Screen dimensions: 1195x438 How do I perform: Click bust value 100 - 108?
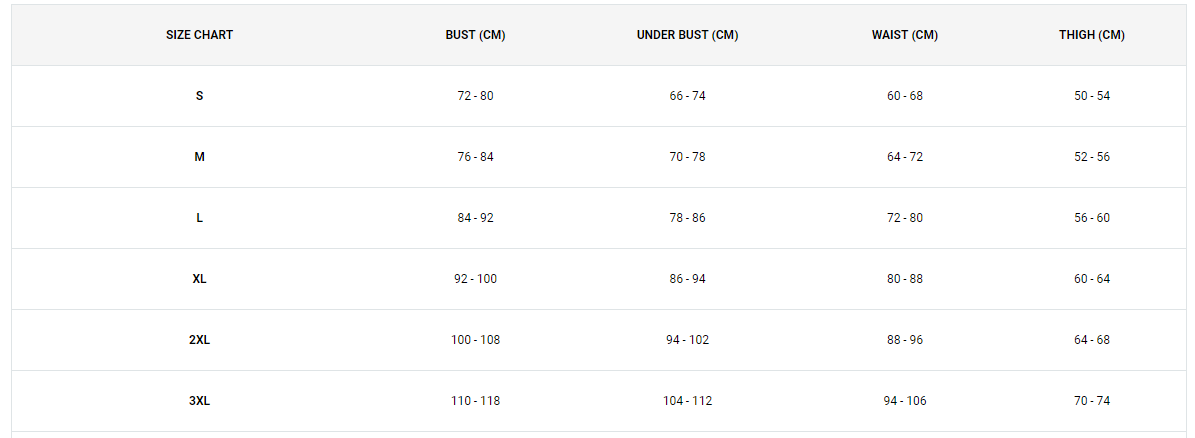pos(476,340)
